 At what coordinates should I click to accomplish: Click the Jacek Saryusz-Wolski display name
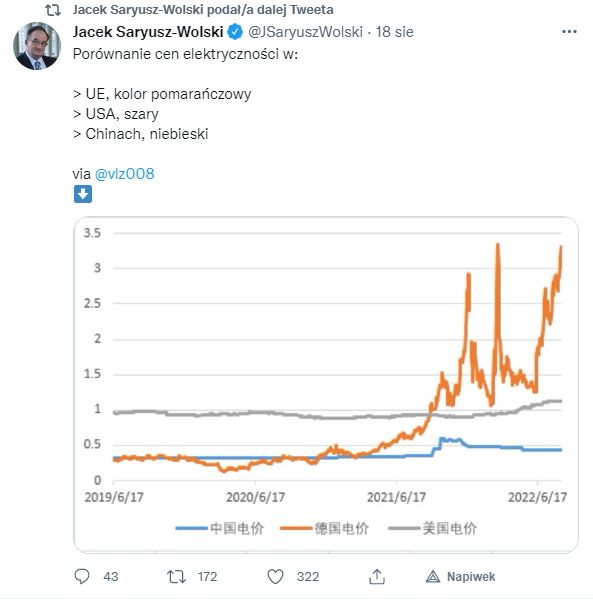pos(148,32)
